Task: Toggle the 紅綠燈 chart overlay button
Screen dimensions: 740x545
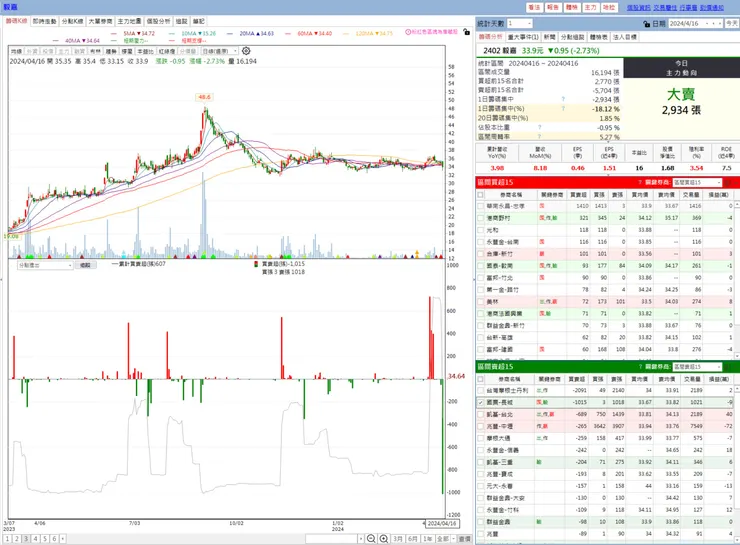Action: click(x=167, y=51)
